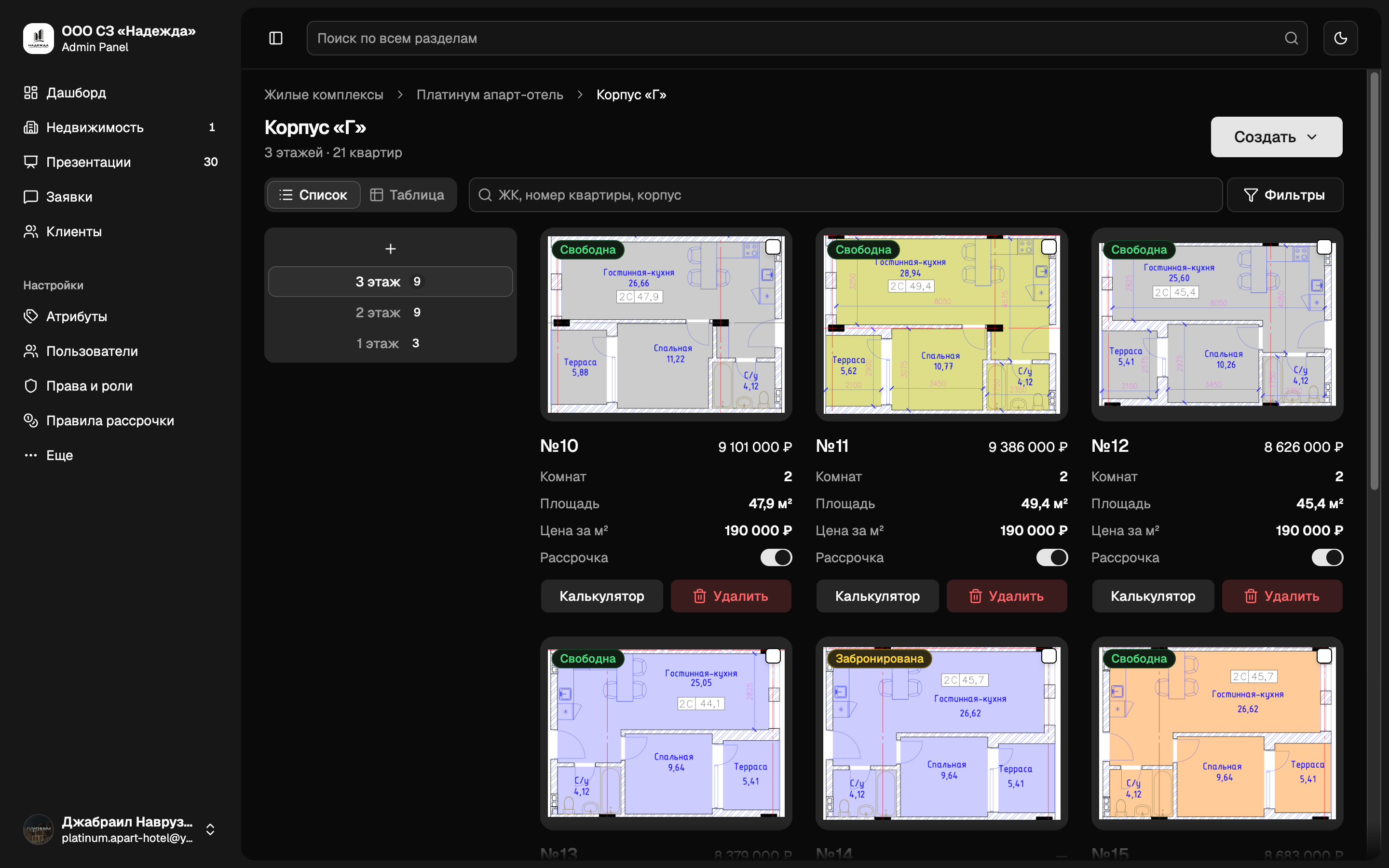Viewport: 1389px width, 868px height.
Task: Select the 2 этаж floor
Action: 390,312
